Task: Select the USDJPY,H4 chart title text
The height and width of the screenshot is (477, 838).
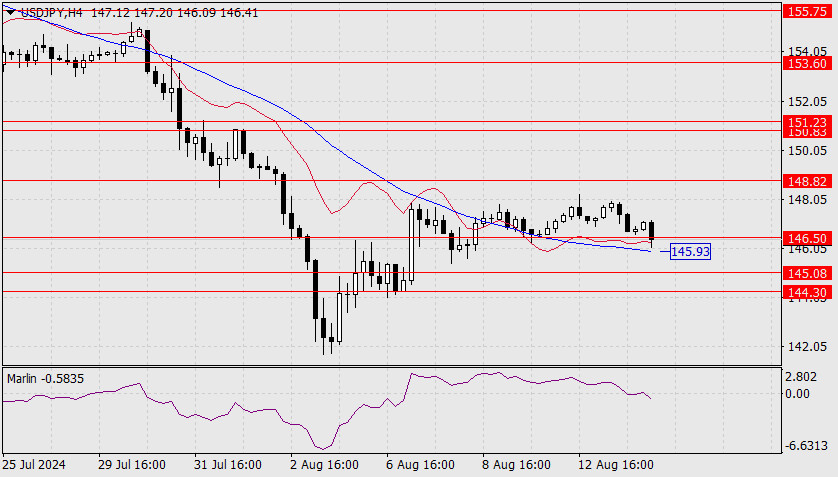Action: [x=51, y=12]
